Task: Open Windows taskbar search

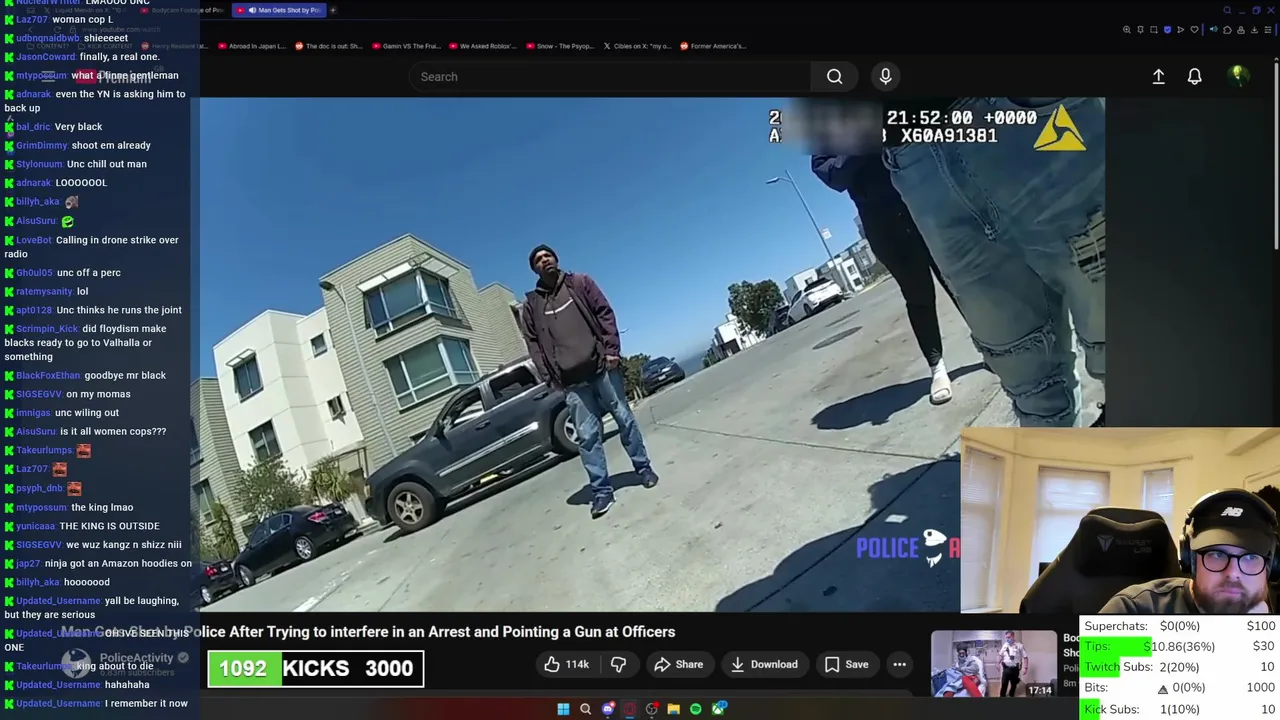Action: [x=585, y=709]
